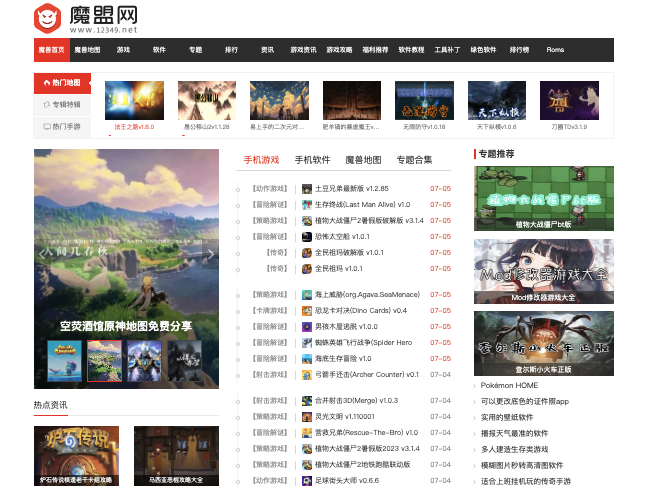The height and width of the screenshot is (500, 649).
Task: Open 魔兽首页 in the navigation bar
Action: coord(52,50)
